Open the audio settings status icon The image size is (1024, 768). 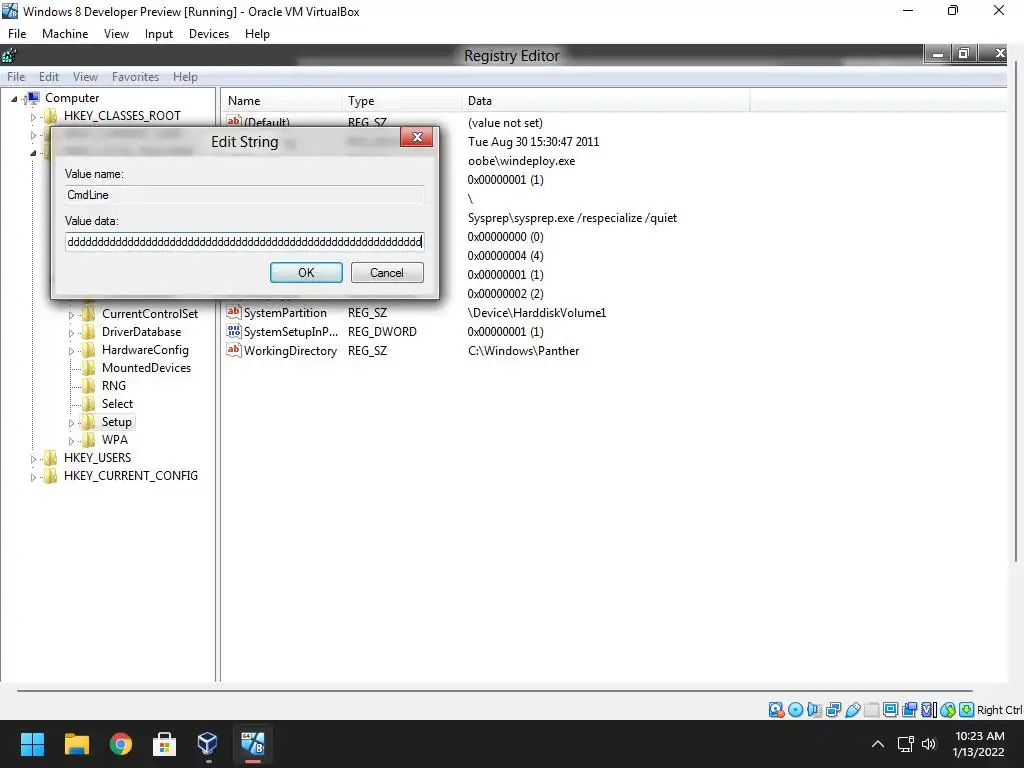tap(814, 710)
